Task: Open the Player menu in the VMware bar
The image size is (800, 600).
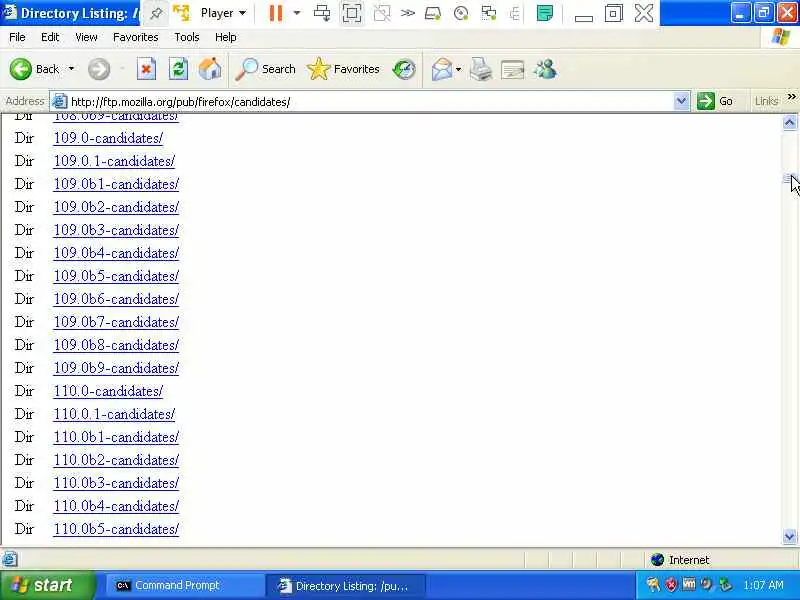Action: pyautogui.click(x=223, y=13)
